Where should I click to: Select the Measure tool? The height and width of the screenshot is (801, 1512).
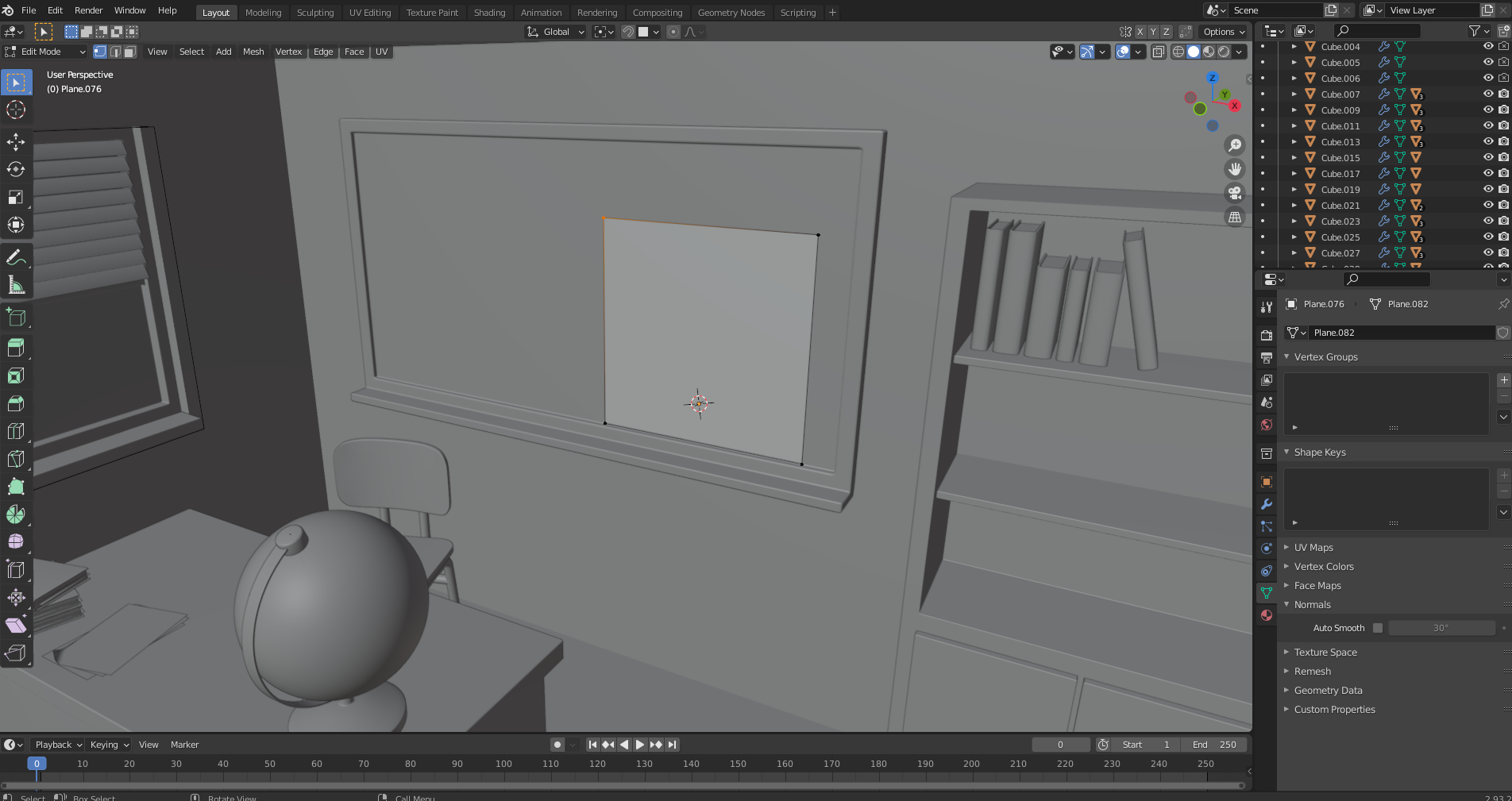[x=16, y=285]
